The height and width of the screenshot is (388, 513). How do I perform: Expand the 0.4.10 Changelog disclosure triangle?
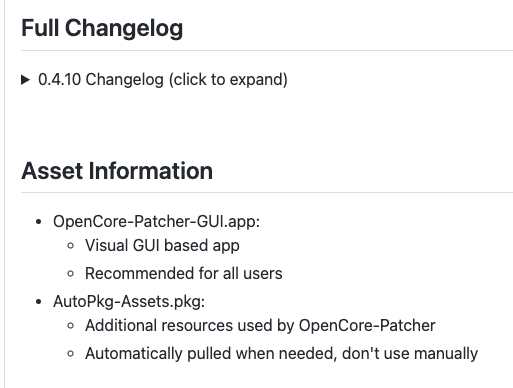click(x=25, y=80)
